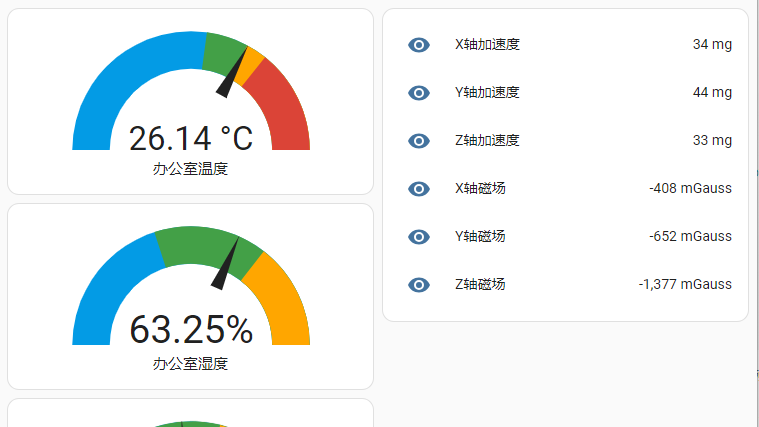Click the -652 mGauss reading
Viewport: 759px width, 427px height.
(x=690, y=236)
